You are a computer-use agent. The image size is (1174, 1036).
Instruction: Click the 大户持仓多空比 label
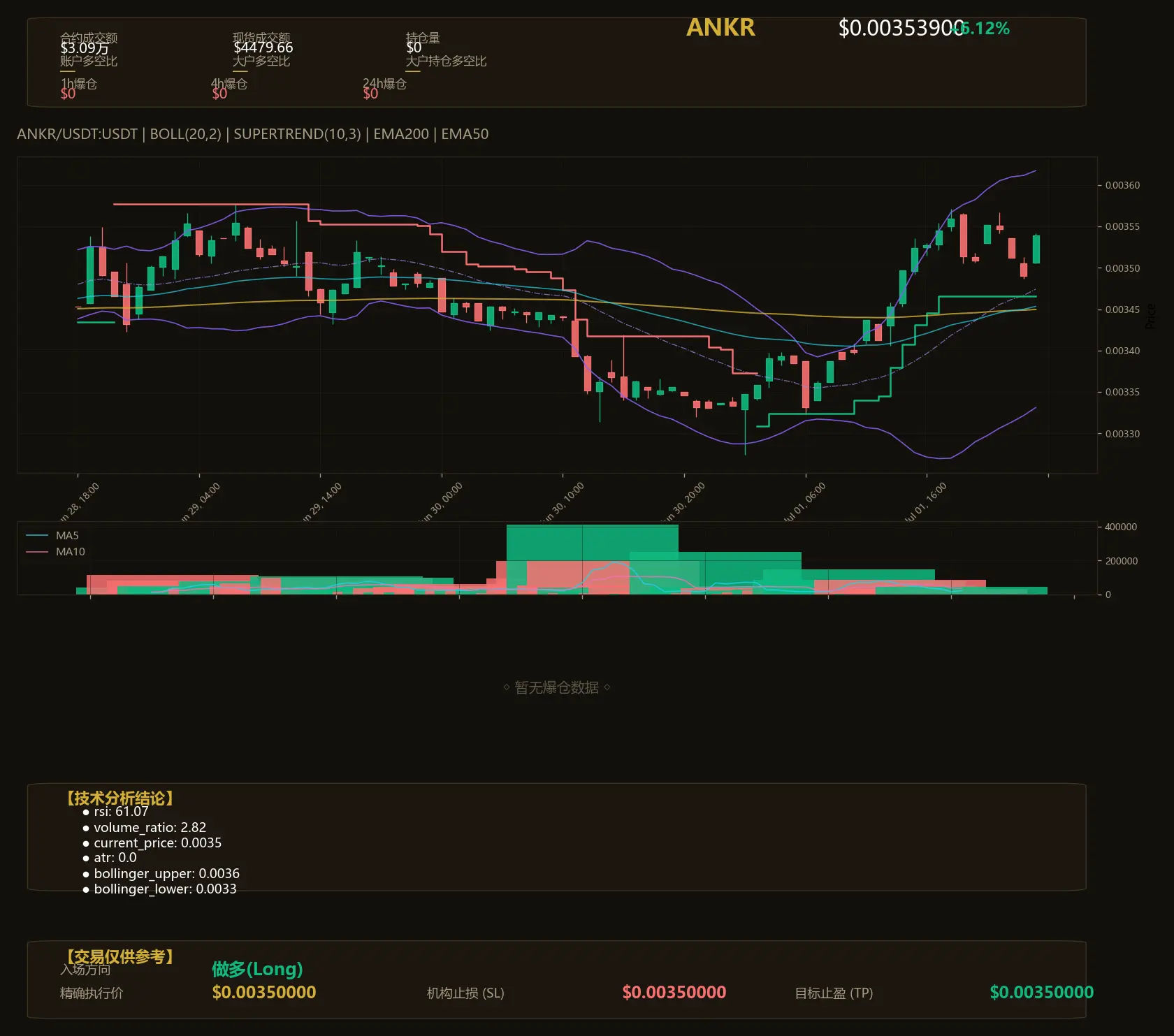446,61
